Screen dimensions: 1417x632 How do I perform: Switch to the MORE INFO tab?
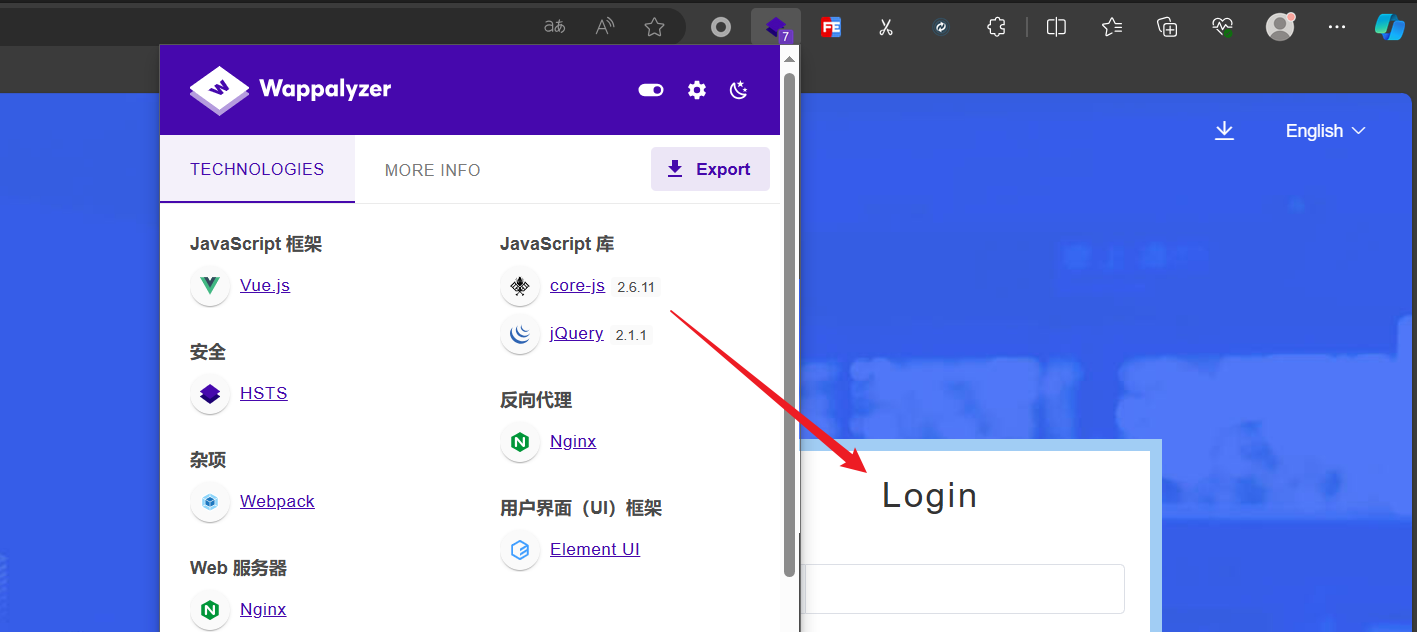433,170
